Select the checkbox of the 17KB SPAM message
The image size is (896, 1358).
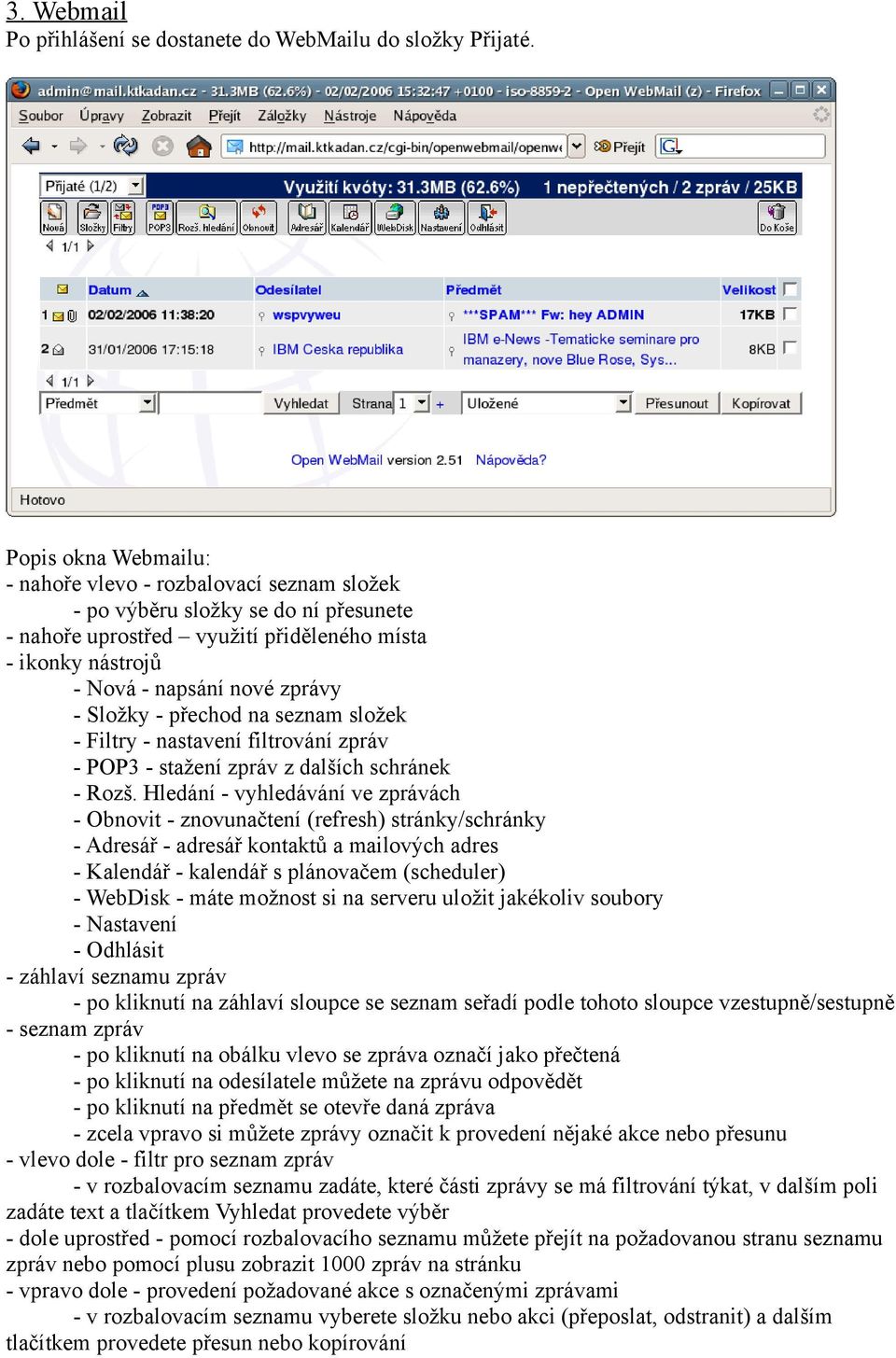(x=791, y=314)
